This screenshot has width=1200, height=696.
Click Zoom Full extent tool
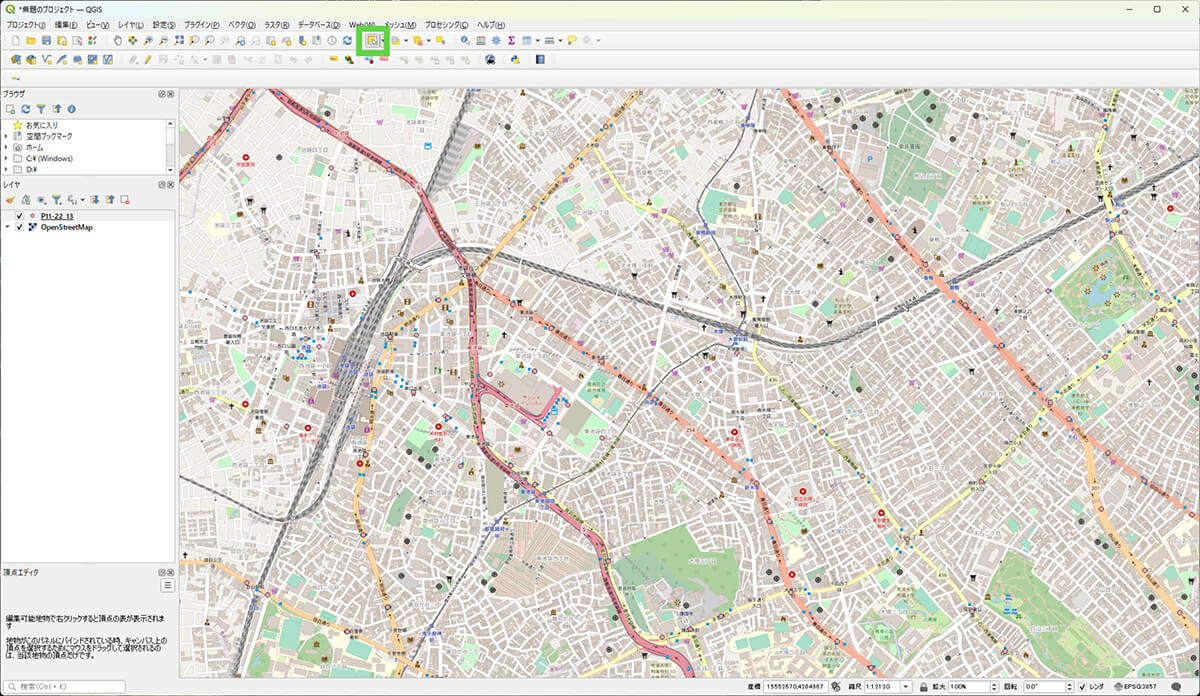(x=179, y=40)
